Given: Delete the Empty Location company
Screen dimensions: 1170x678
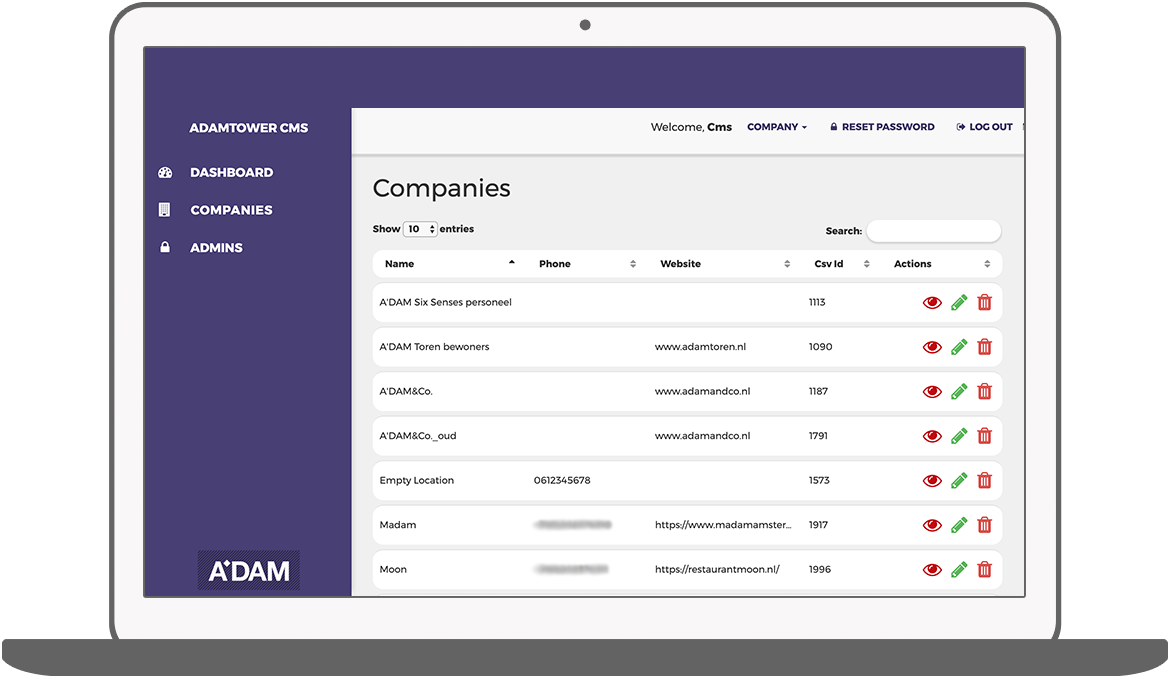Looking at the screenshot, I should point(985,480).
